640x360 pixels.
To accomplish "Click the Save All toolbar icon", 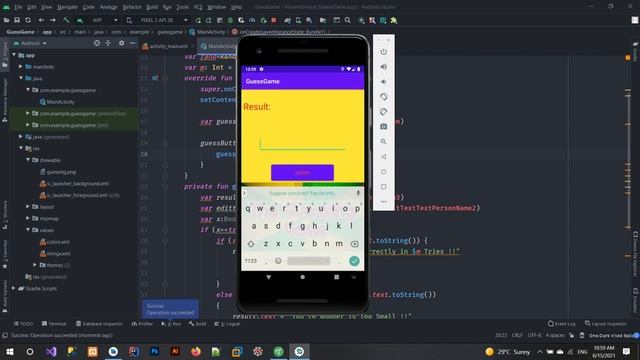I will [17, 20].
